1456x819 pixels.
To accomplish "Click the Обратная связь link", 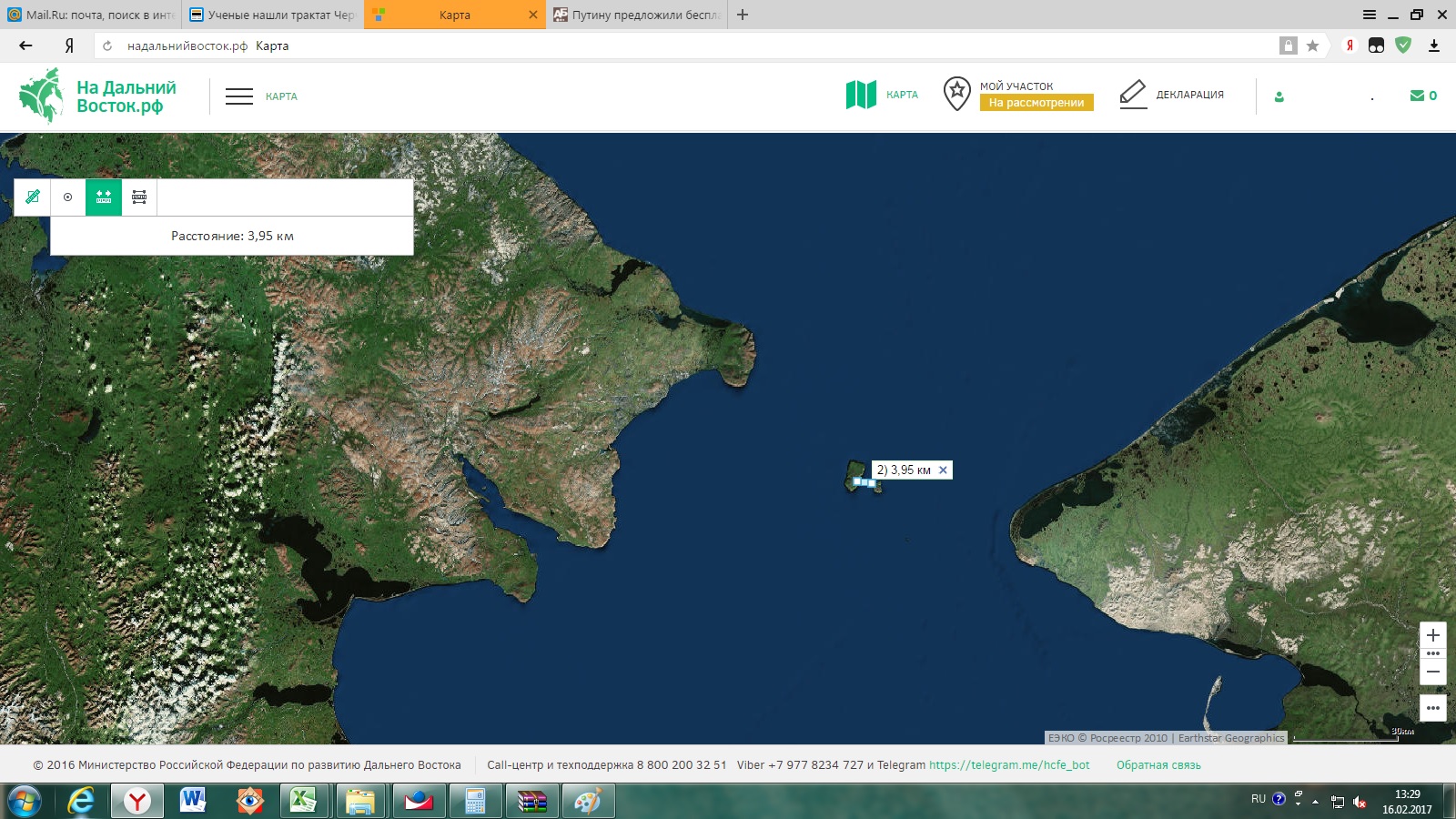I will tap(1158, 765).
